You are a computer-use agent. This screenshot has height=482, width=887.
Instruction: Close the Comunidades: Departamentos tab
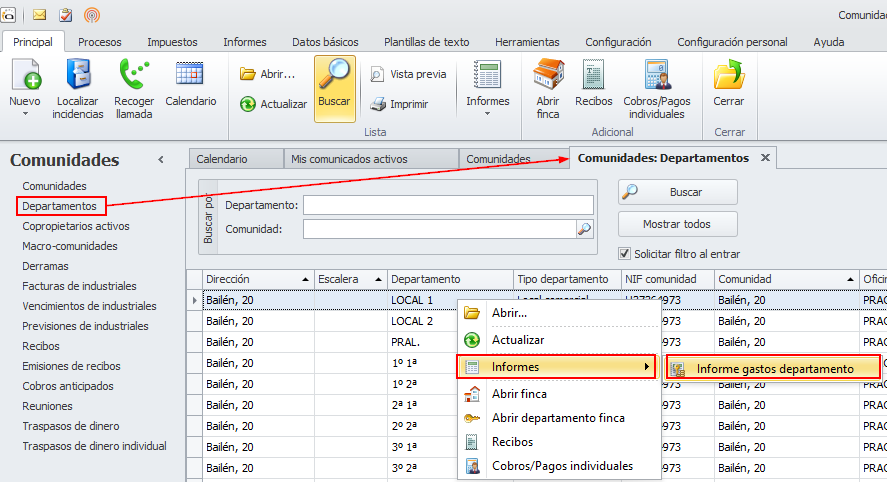point(765,158)
